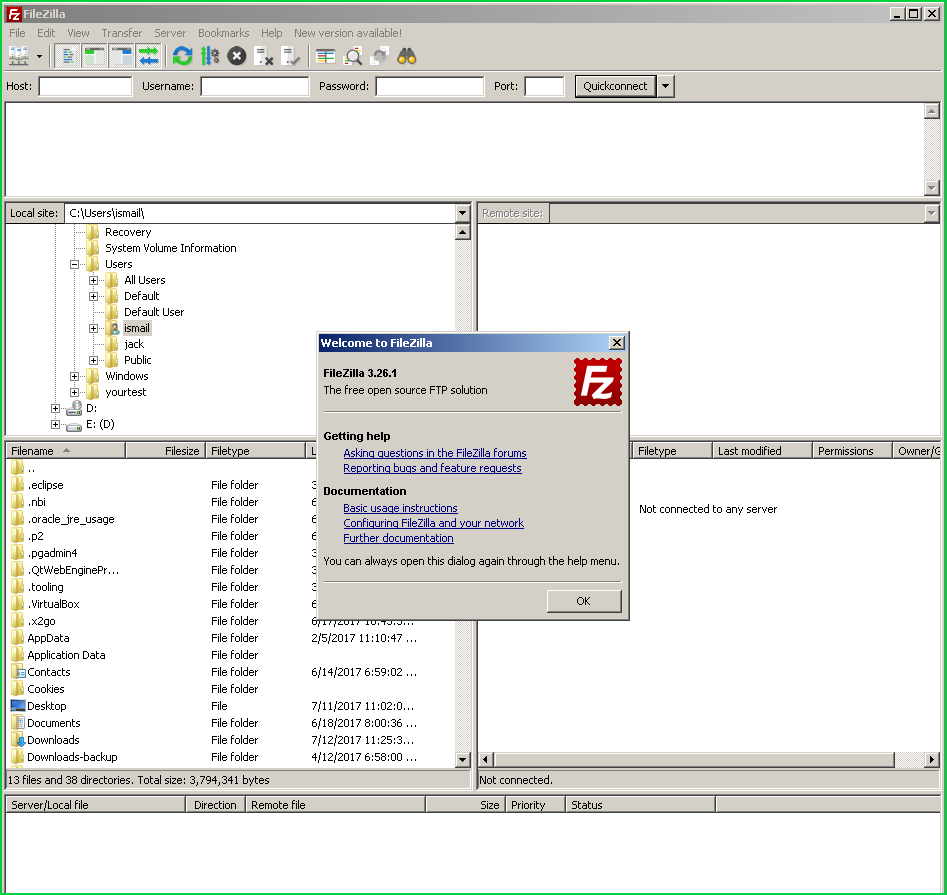Screen dimensions: 947x895
Task: Open the Bookmarks menu
Action: (x=223, y=33)
